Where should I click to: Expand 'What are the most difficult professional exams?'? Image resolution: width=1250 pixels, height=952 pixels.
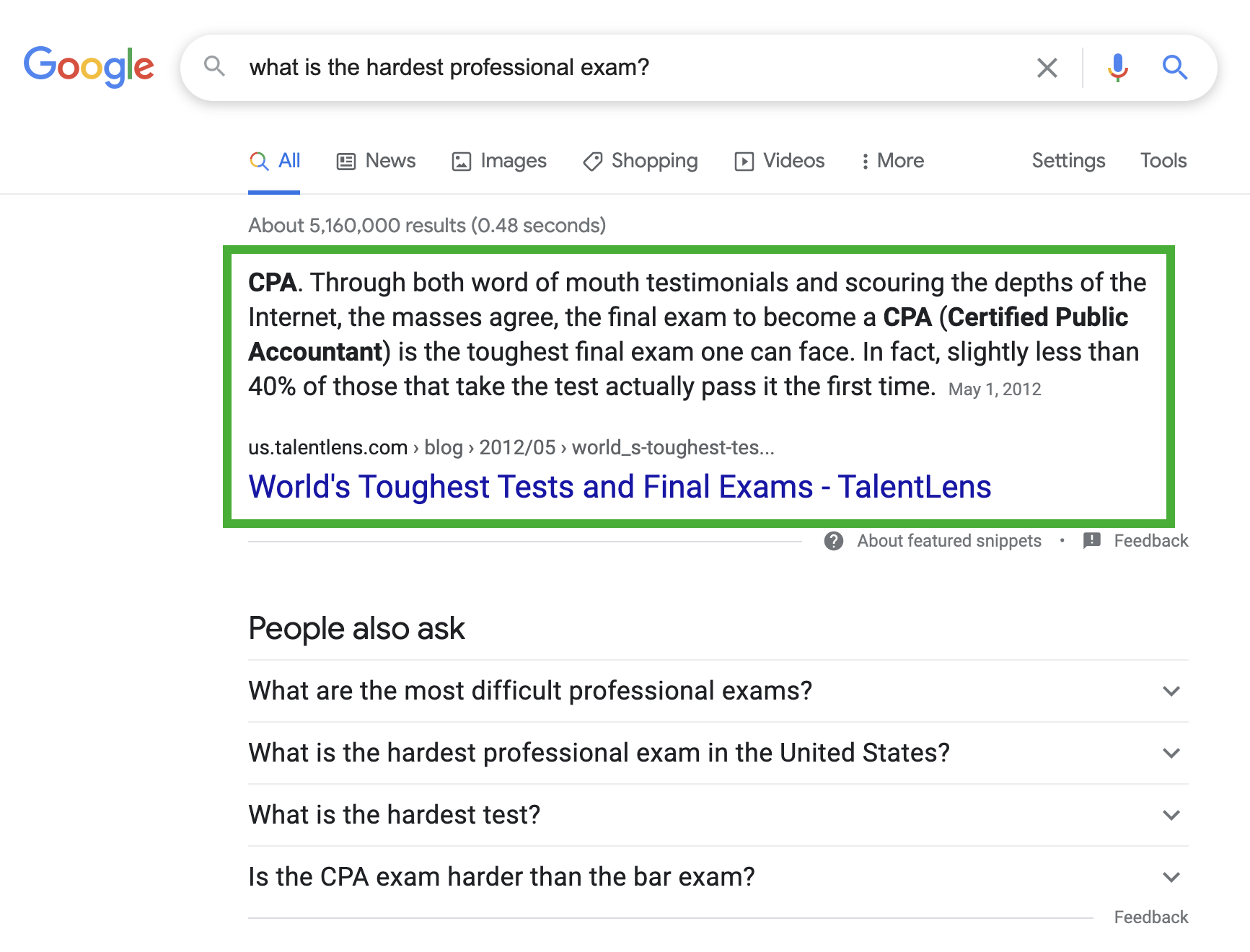[x=718, y=691]
